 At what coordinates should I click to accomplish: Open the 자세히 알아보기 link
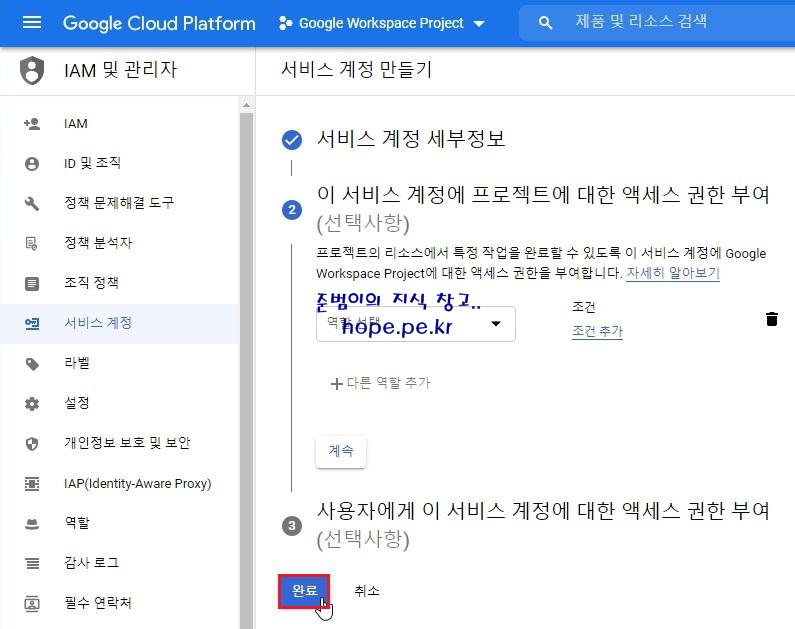pos(673,273)
